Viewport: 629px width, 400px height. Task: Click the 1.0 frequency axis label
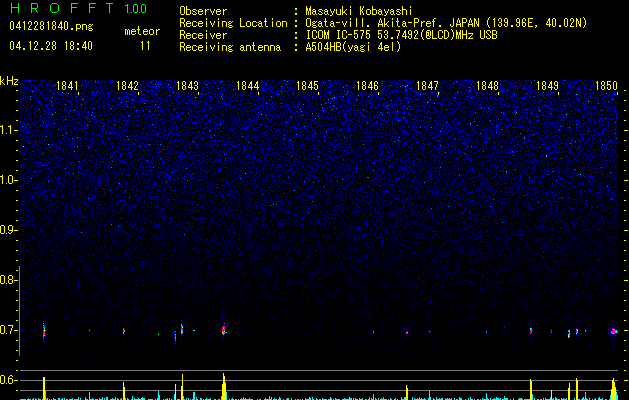(x=7, y=180)
